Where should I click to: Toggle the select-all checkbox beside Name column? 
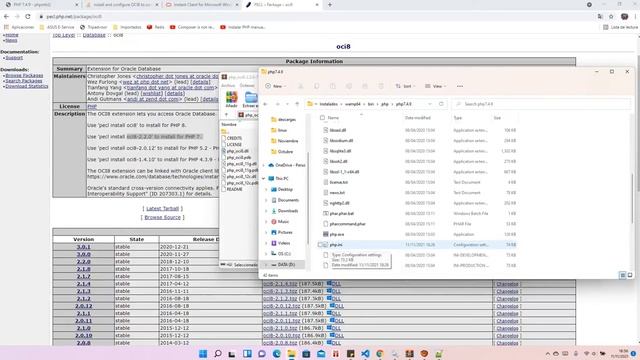tap(322, 118)
